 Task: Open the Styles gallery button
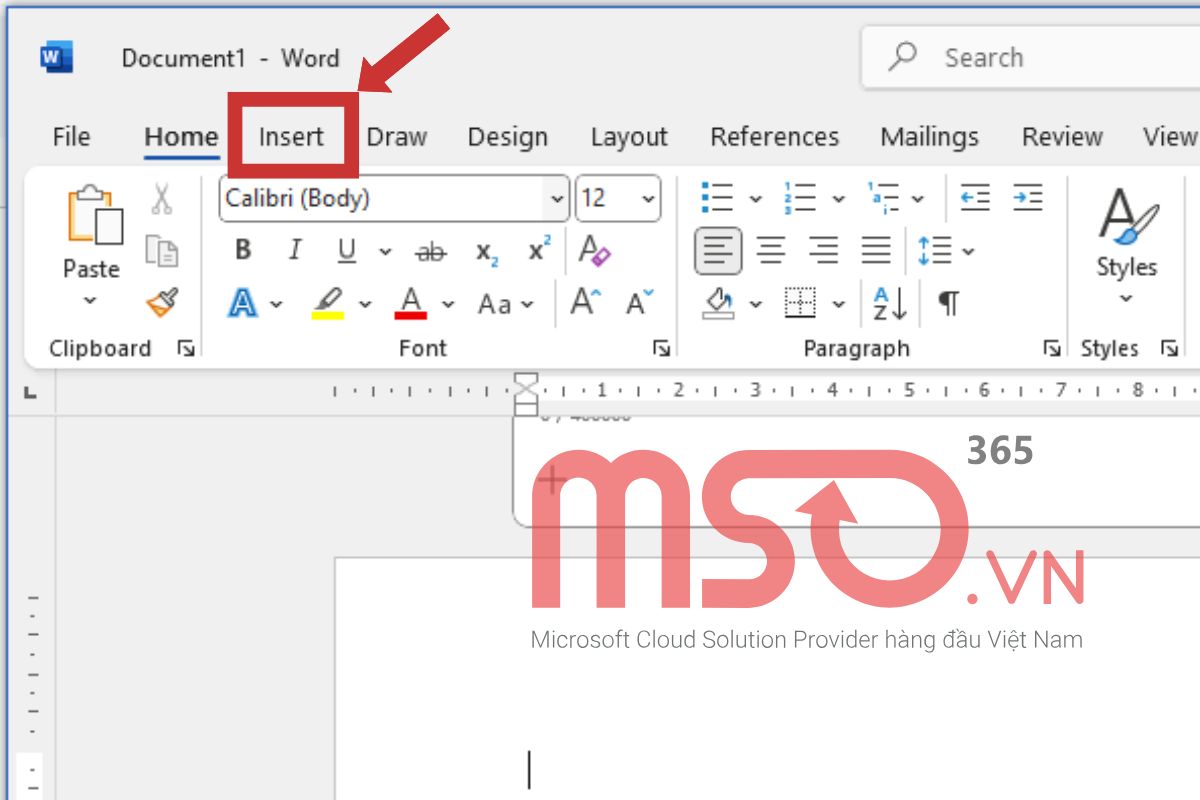tap(1126, 246)
